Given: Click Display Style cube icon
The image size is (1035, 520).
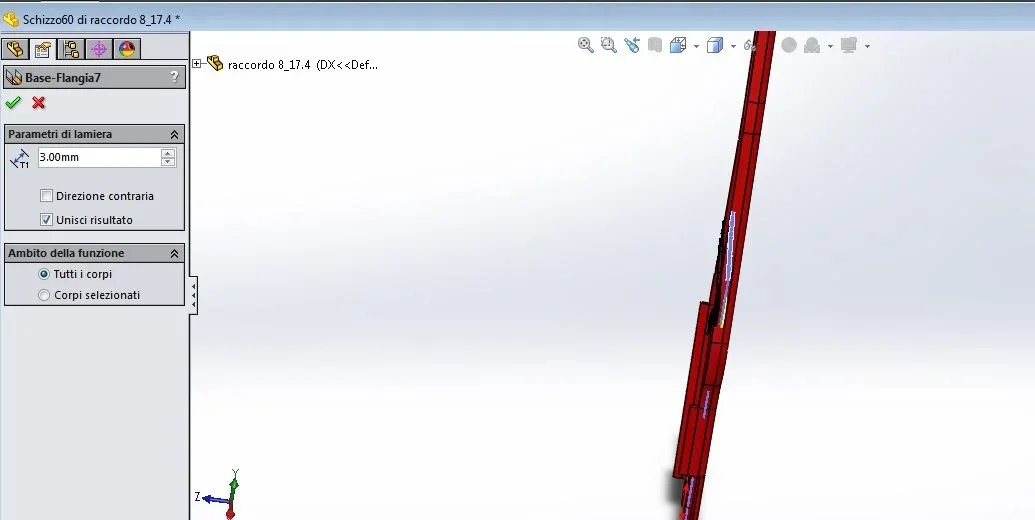Looking at the screenshot, I should point(715,45).
